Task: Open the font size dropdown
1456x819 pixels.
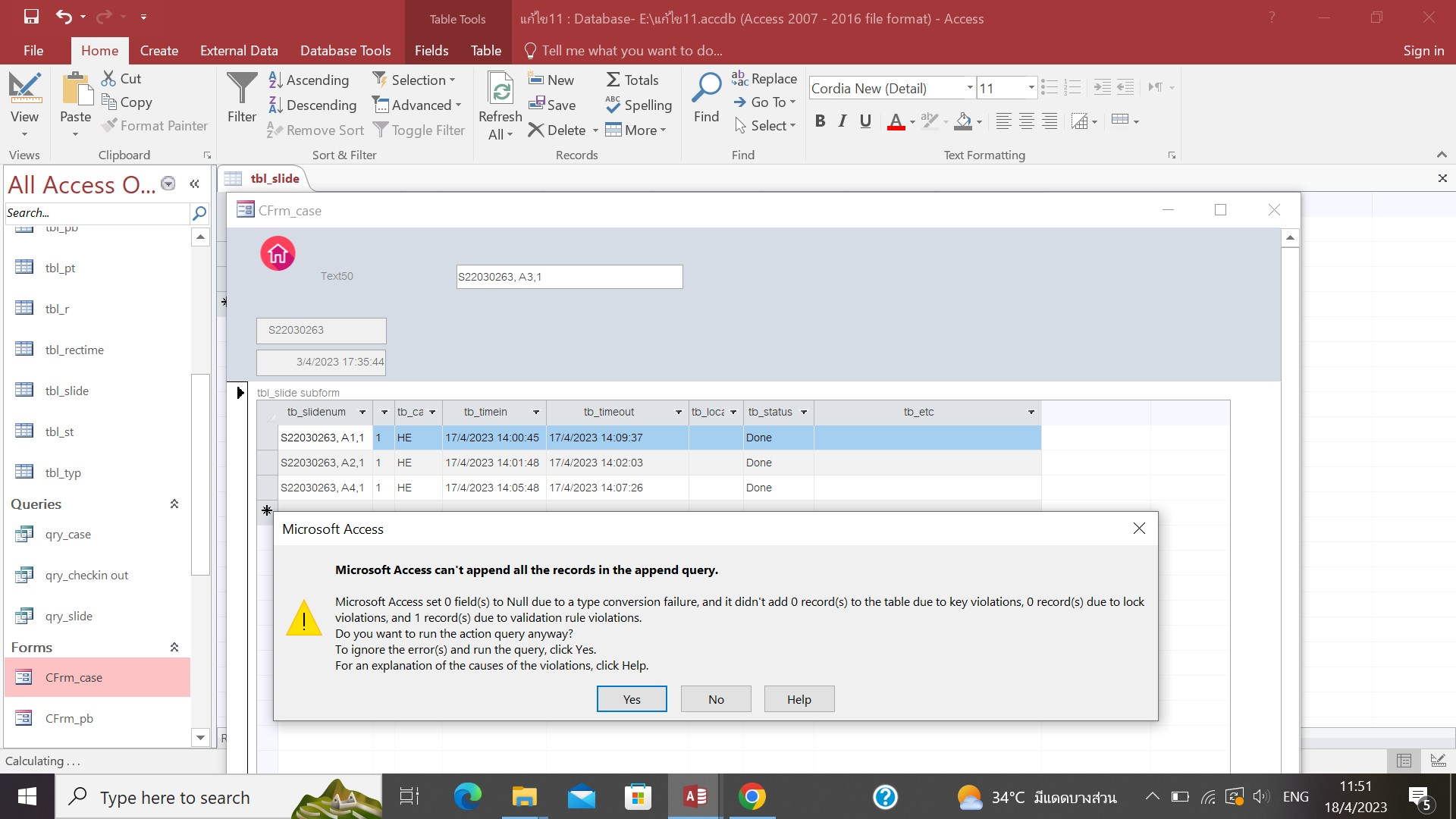Action: pyautogui.click(x=1031, y=88)
